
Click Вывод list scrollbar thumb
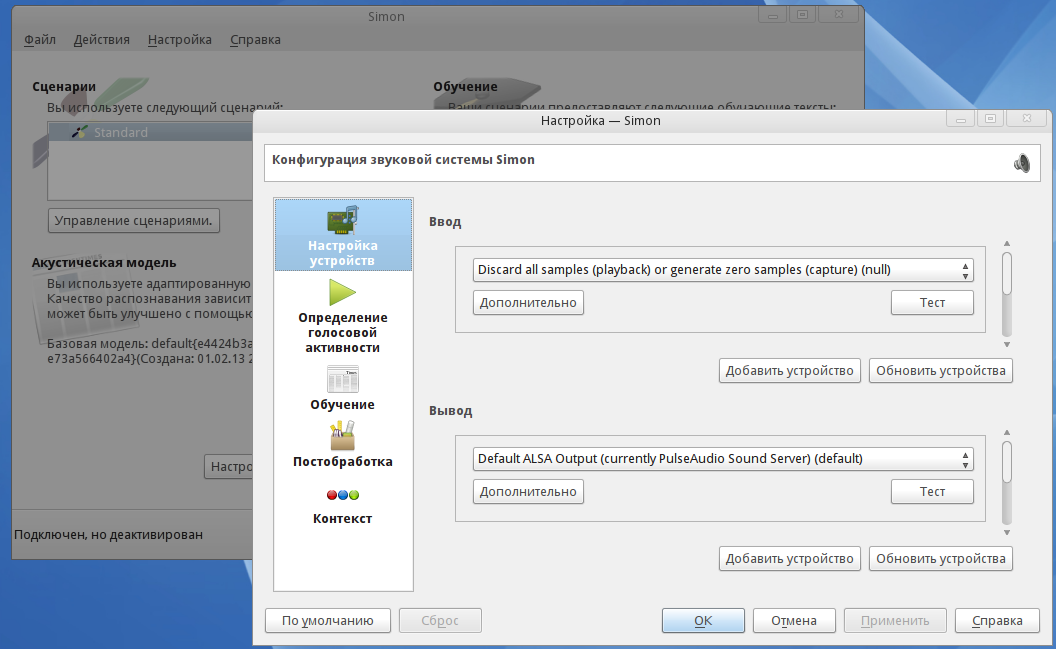1007,462
